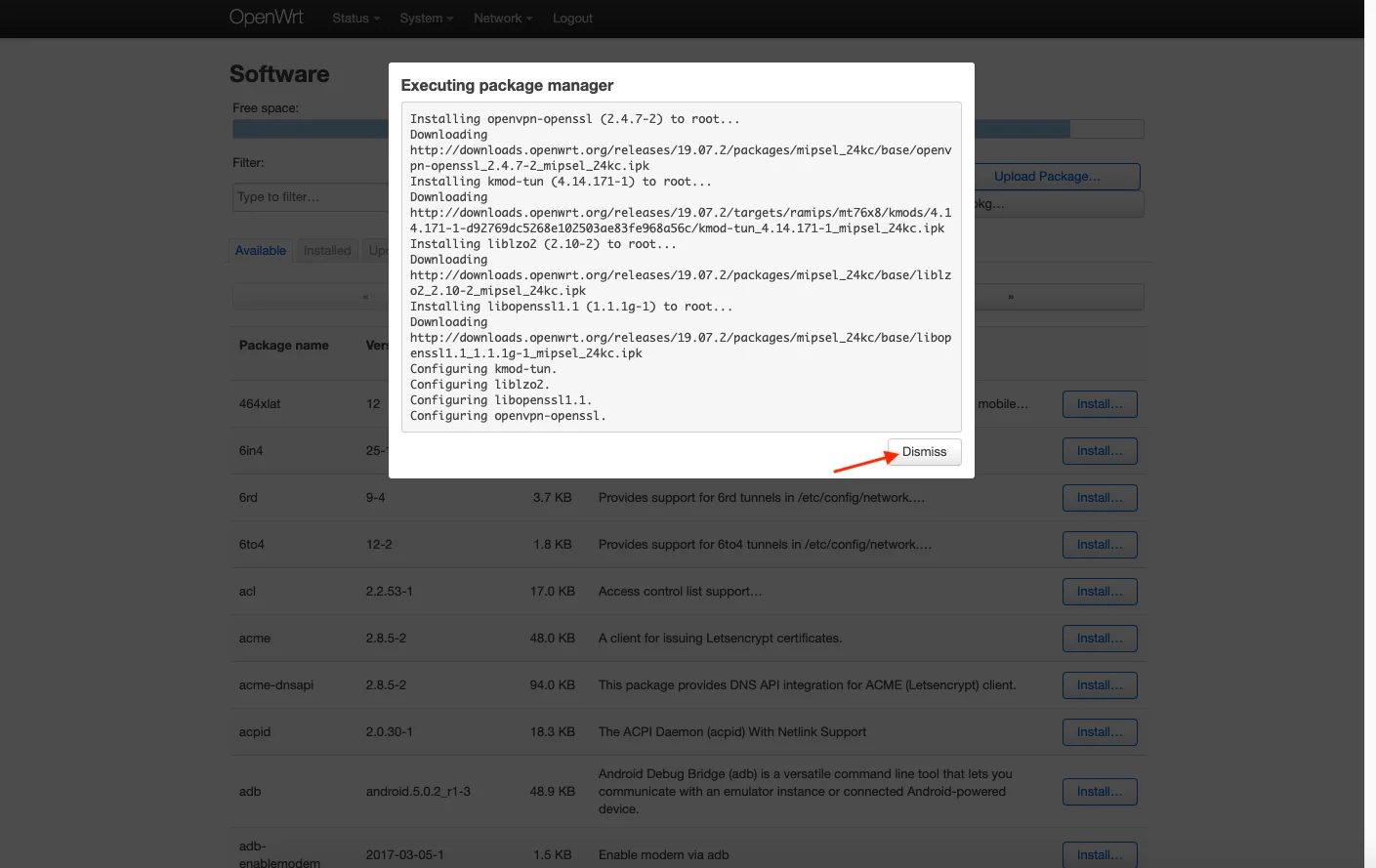This screenshot has height=868, width=1376.
Task: Install the 6rd package
Action: pyautogui.click(x=1100, y=498)
